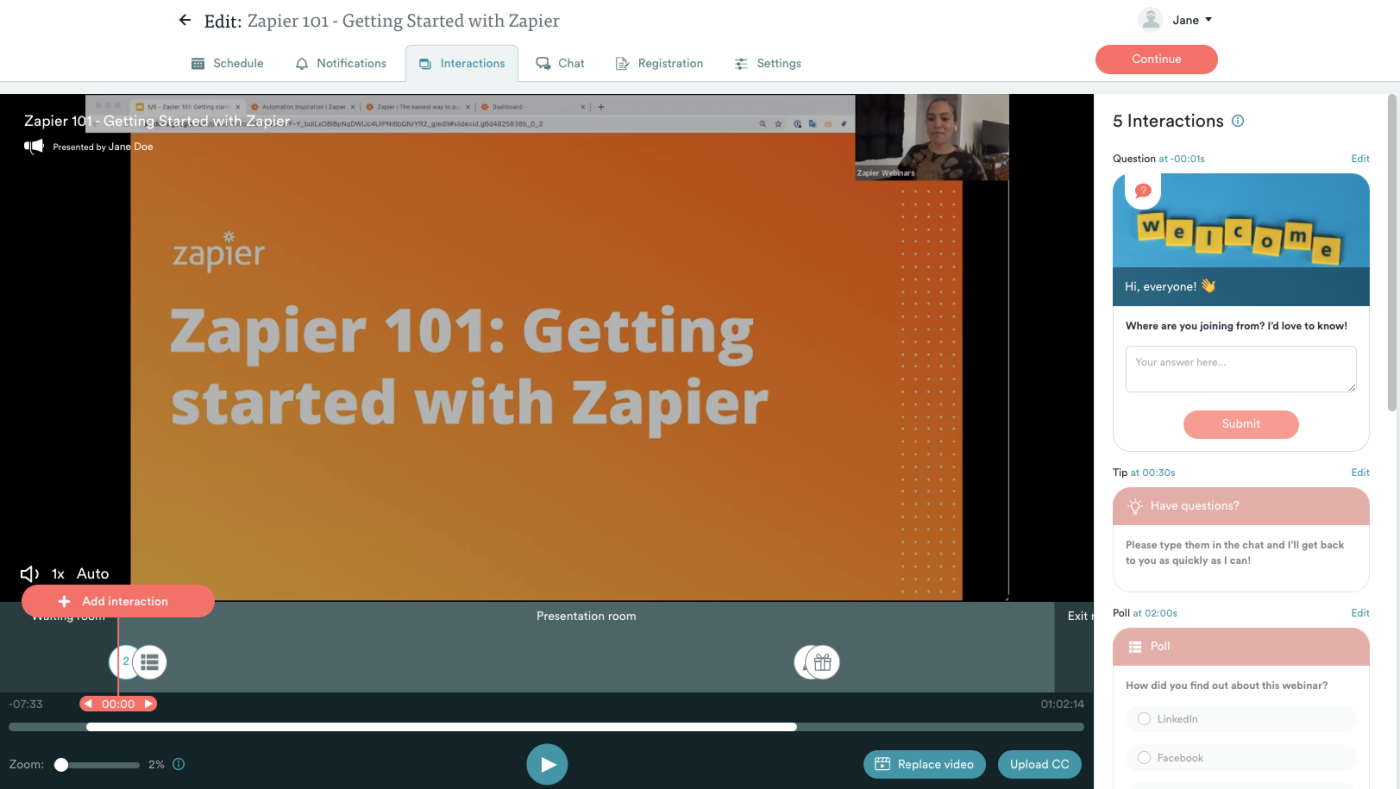
Task: Change the Auto quality setting
Action: (x=93, y=574)
